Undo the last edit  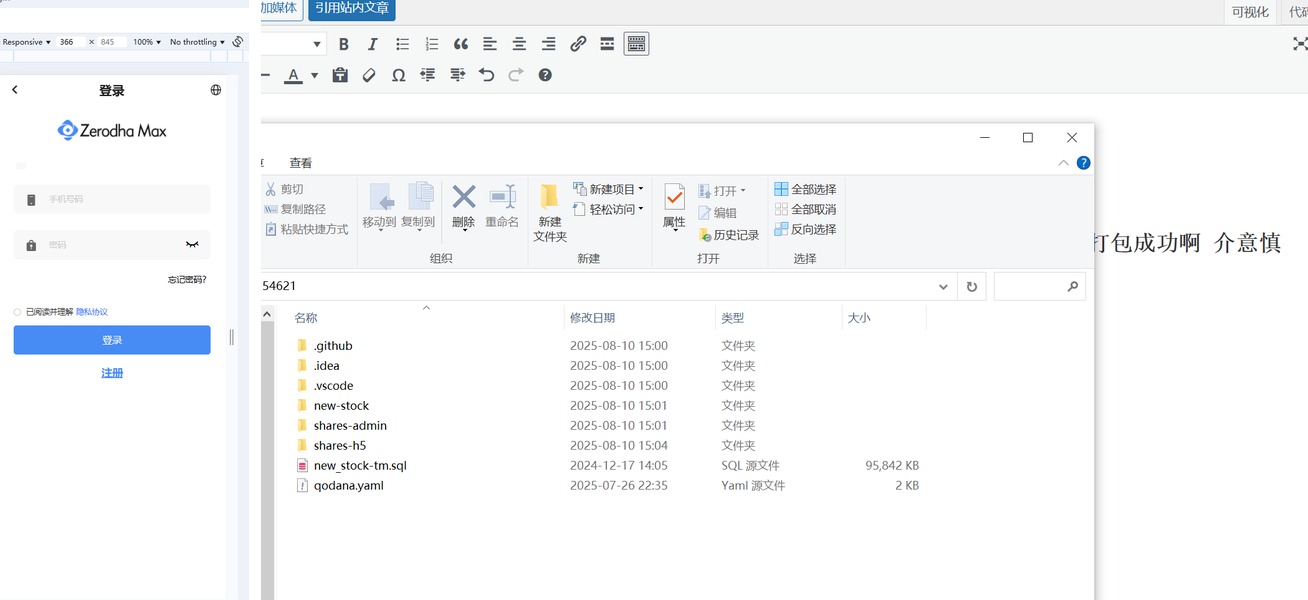[x=487, y=75]
